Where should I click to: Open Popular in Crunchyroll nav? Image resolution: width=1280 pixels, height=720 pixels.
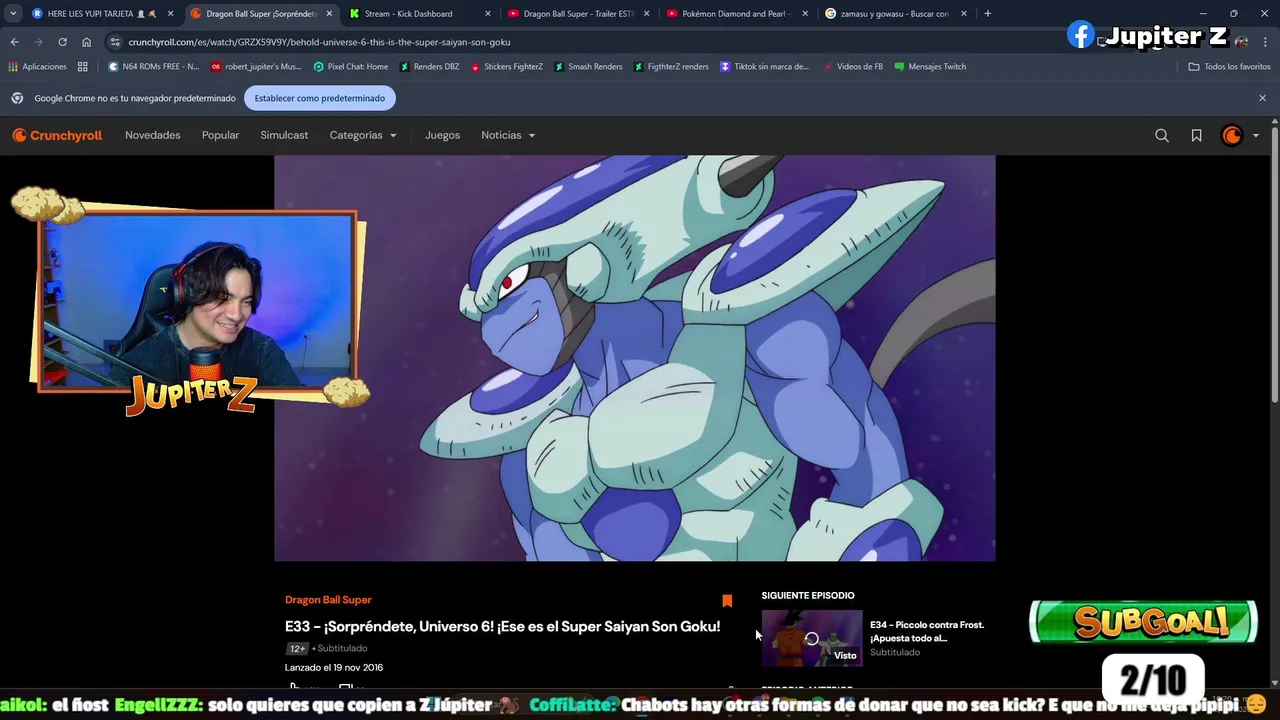tap(220, 135)
